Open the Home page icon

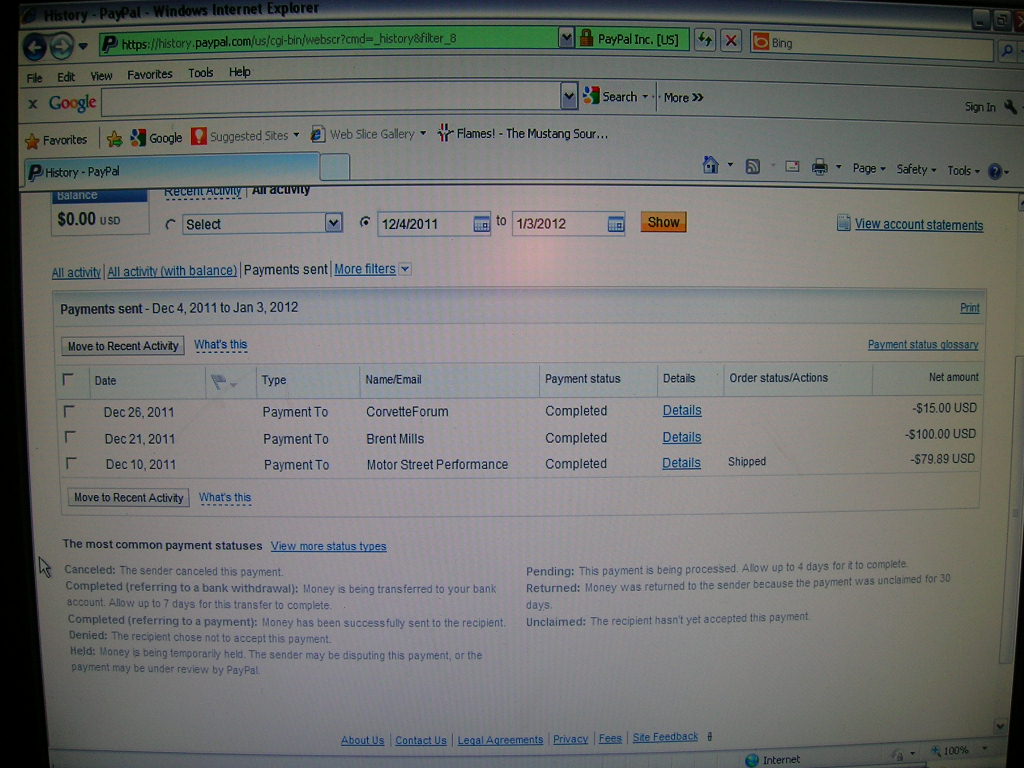[x=711, y=165]
